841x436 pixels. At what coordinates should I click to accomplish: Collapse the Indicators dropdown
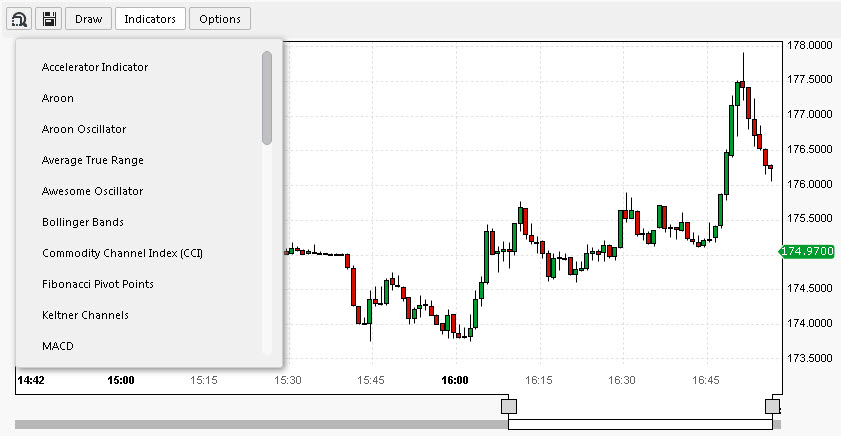(x=150, y=19)
